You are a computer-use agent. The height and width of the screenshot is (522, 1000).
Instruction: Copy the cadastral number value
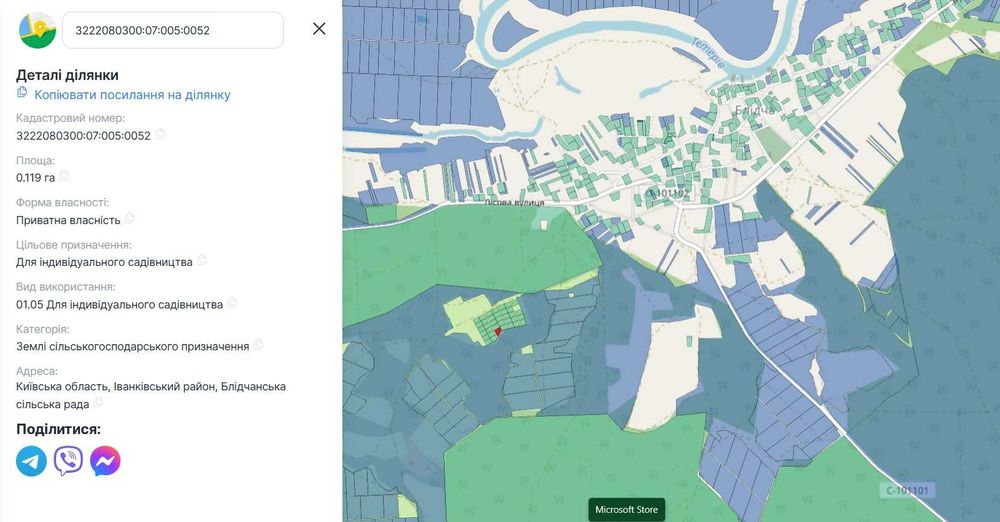click(x=160, y=134)
